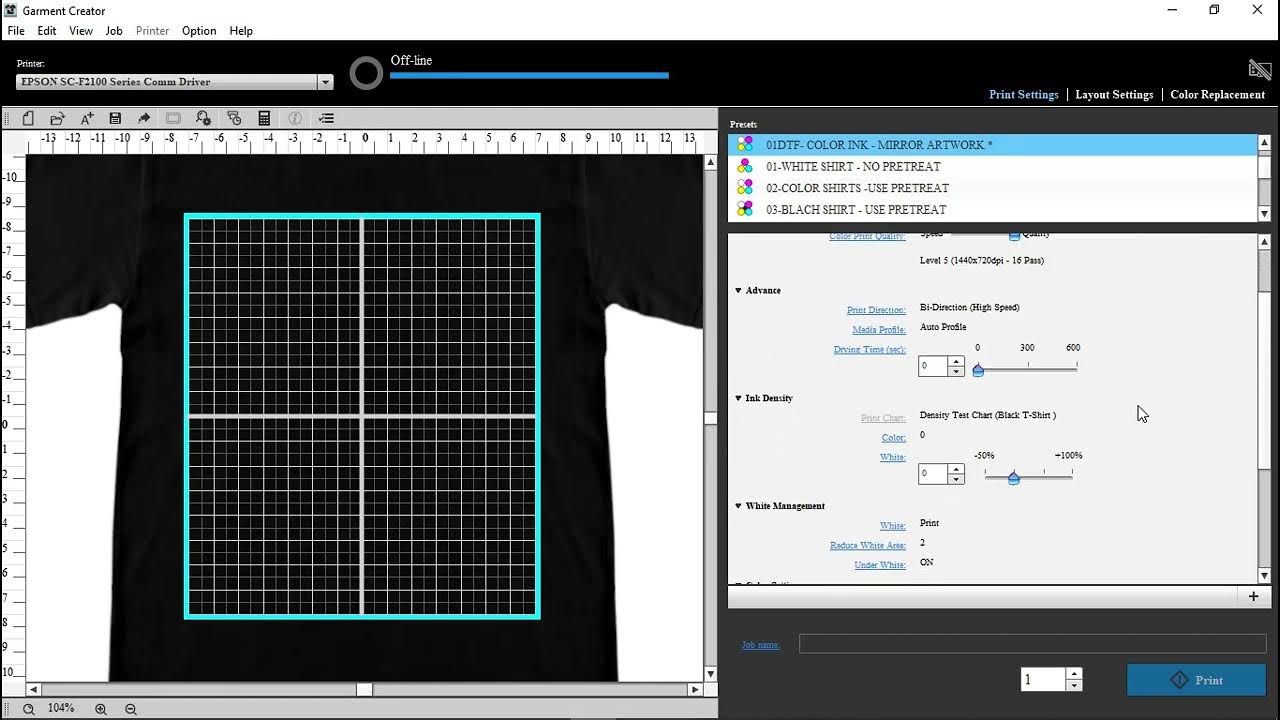Open the Printer selection dropdown

coord(325,82)
